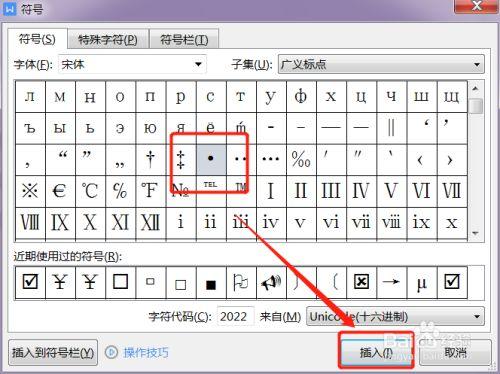
Task: Pick recent right arrow → symbol
Action: coord(391,282)
